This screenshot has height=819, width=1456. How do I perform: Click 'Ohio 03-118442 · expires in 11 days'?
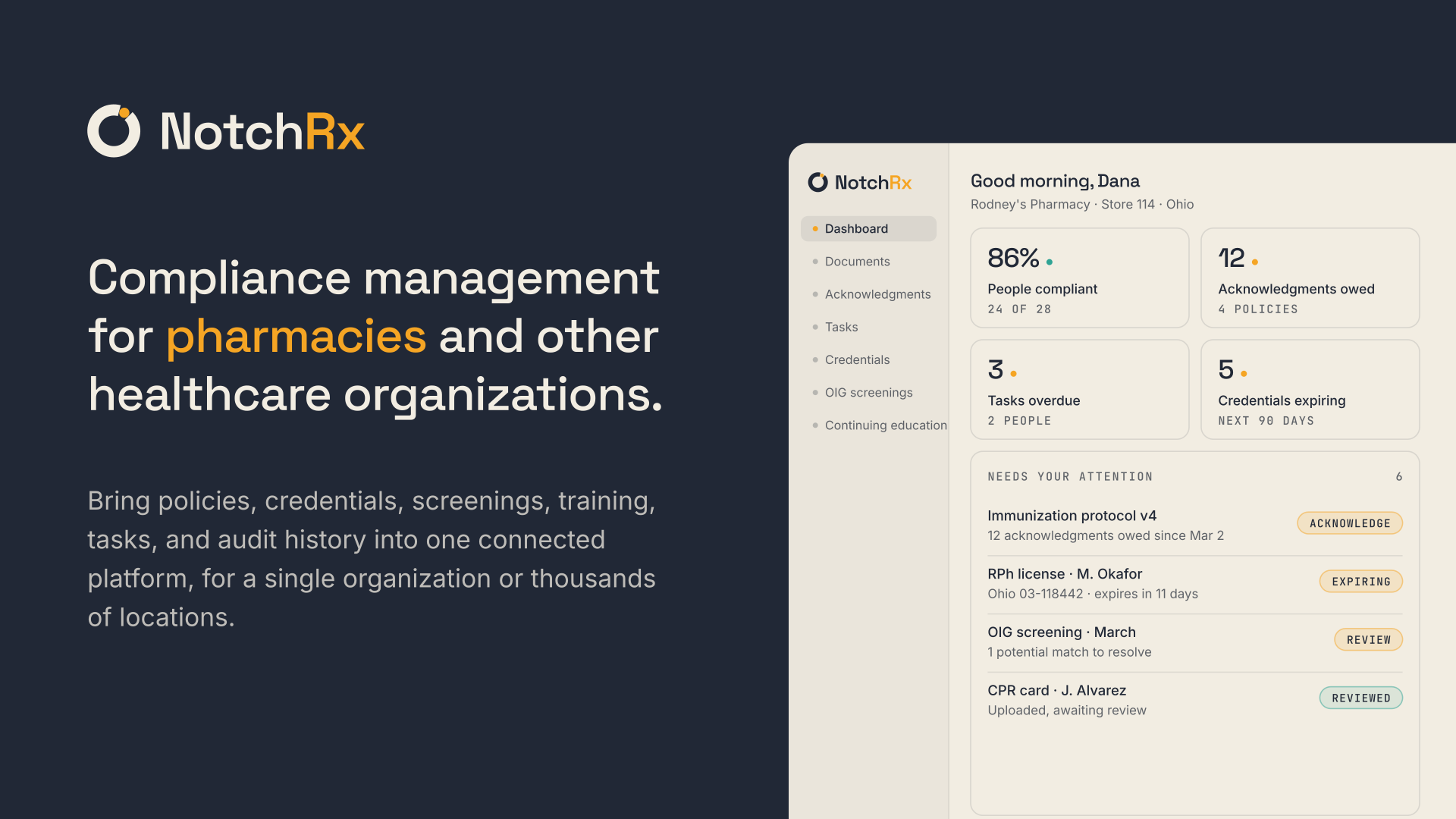pos(1093,594)
